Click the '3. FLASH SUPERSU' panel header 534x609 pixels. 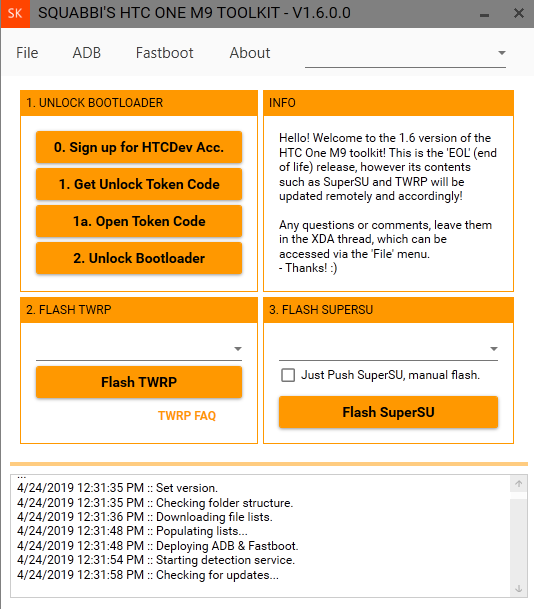pyautogui.click(x=388, y=310)
